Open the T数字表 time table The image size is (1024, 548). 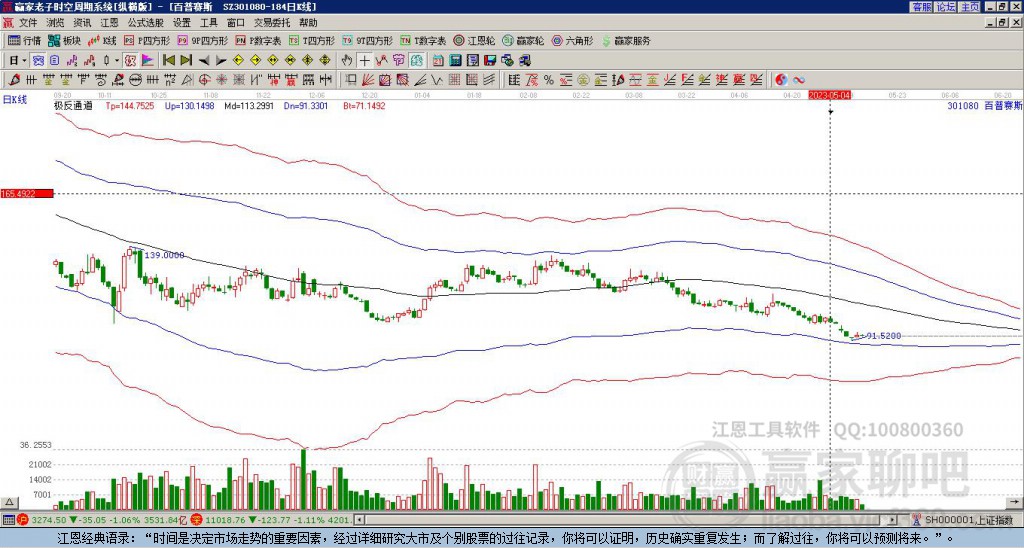point(423,40)
